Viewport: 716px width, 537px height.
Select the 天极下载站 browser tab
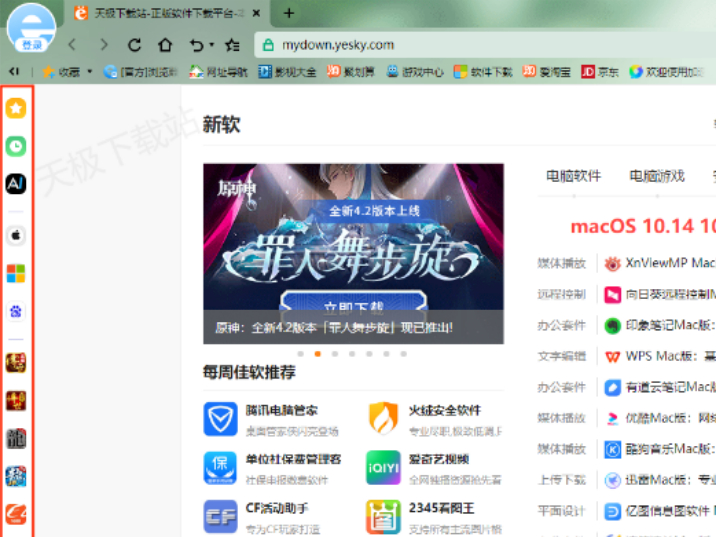167,13
